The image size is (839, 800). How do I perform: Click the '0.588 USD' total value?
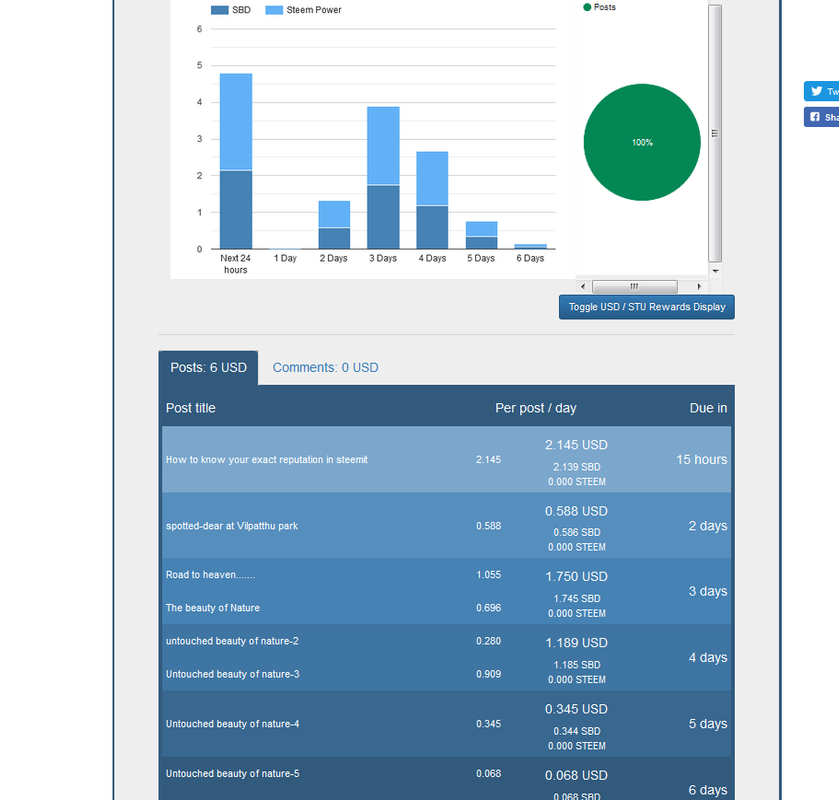(x=576, y=511)
